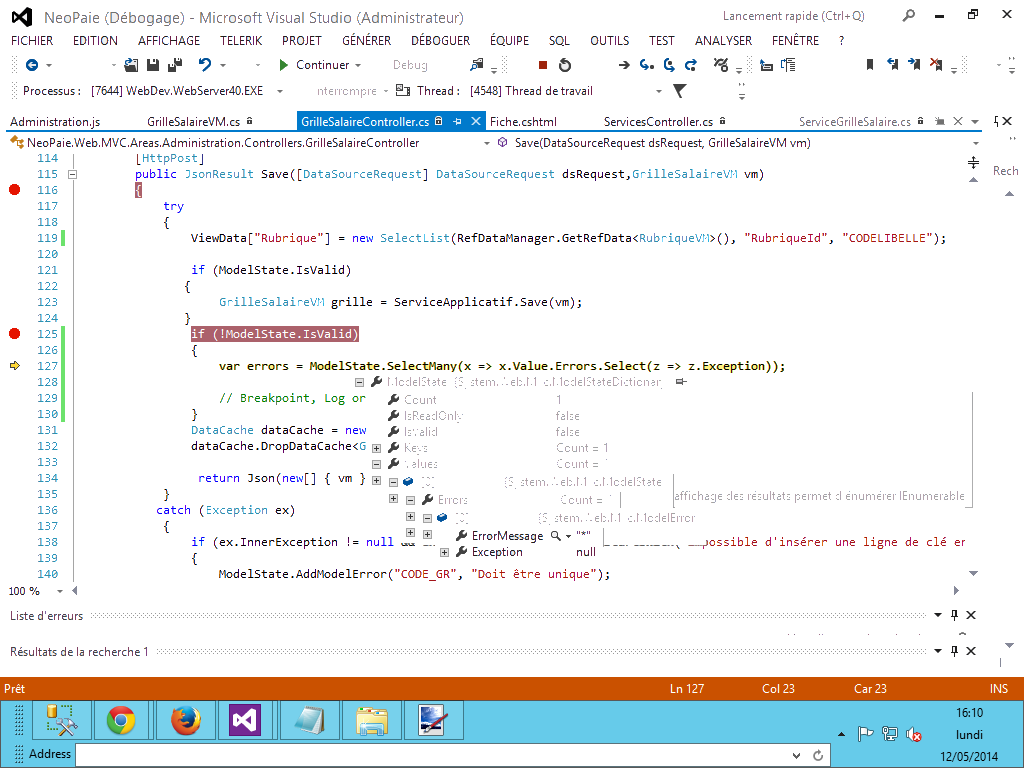
Task: Open Firefox from the taskbar
Action: coord(183,719)
